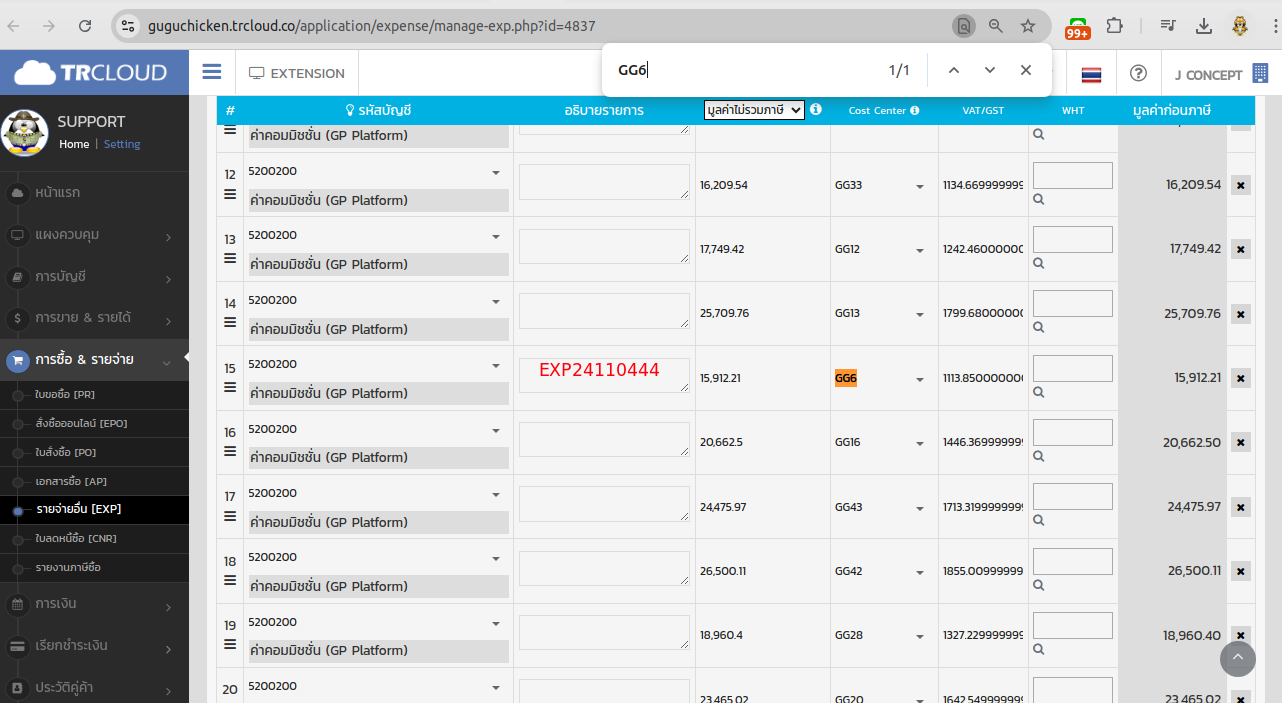This screenshot has height=703, width=1282.
Task: Click description field containing EXP24110444
Action: (604, 375)
